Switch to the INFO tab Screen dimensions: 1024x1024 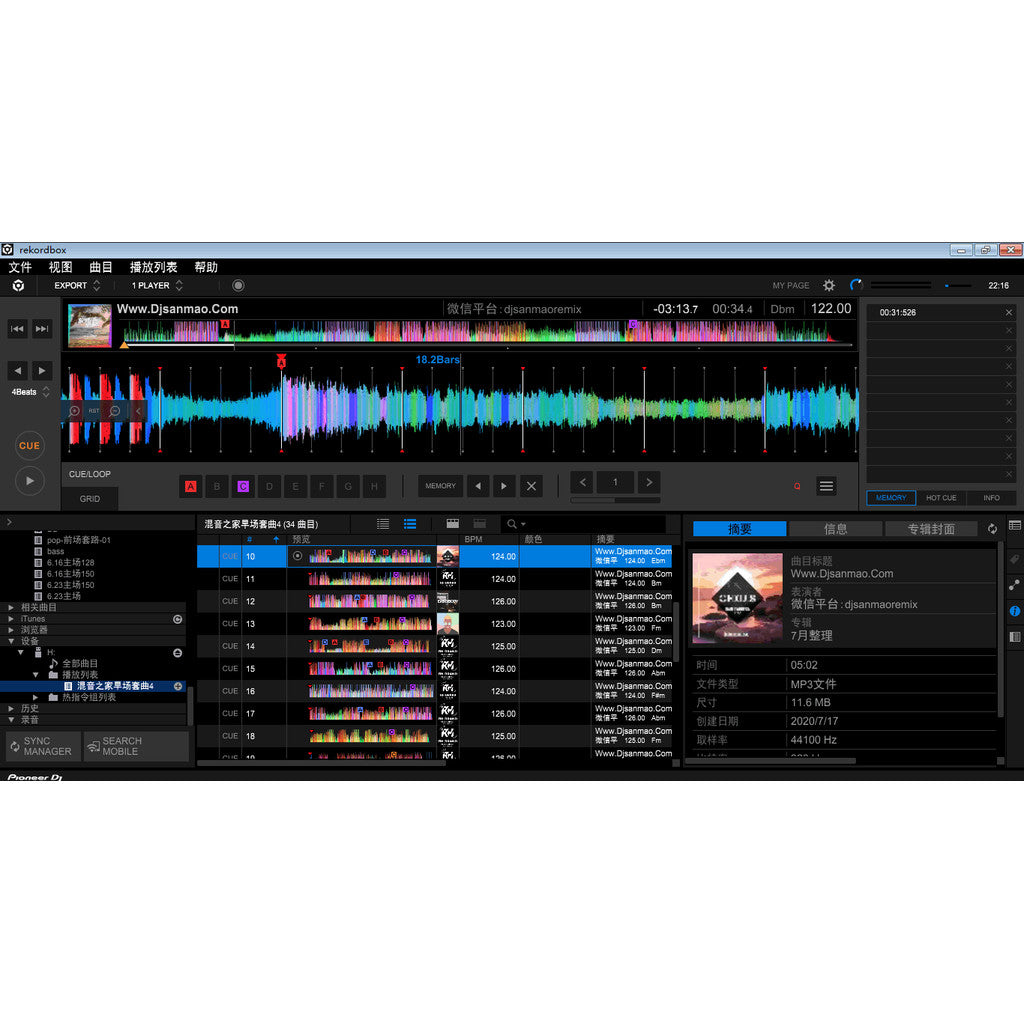[x=991, y=498]
